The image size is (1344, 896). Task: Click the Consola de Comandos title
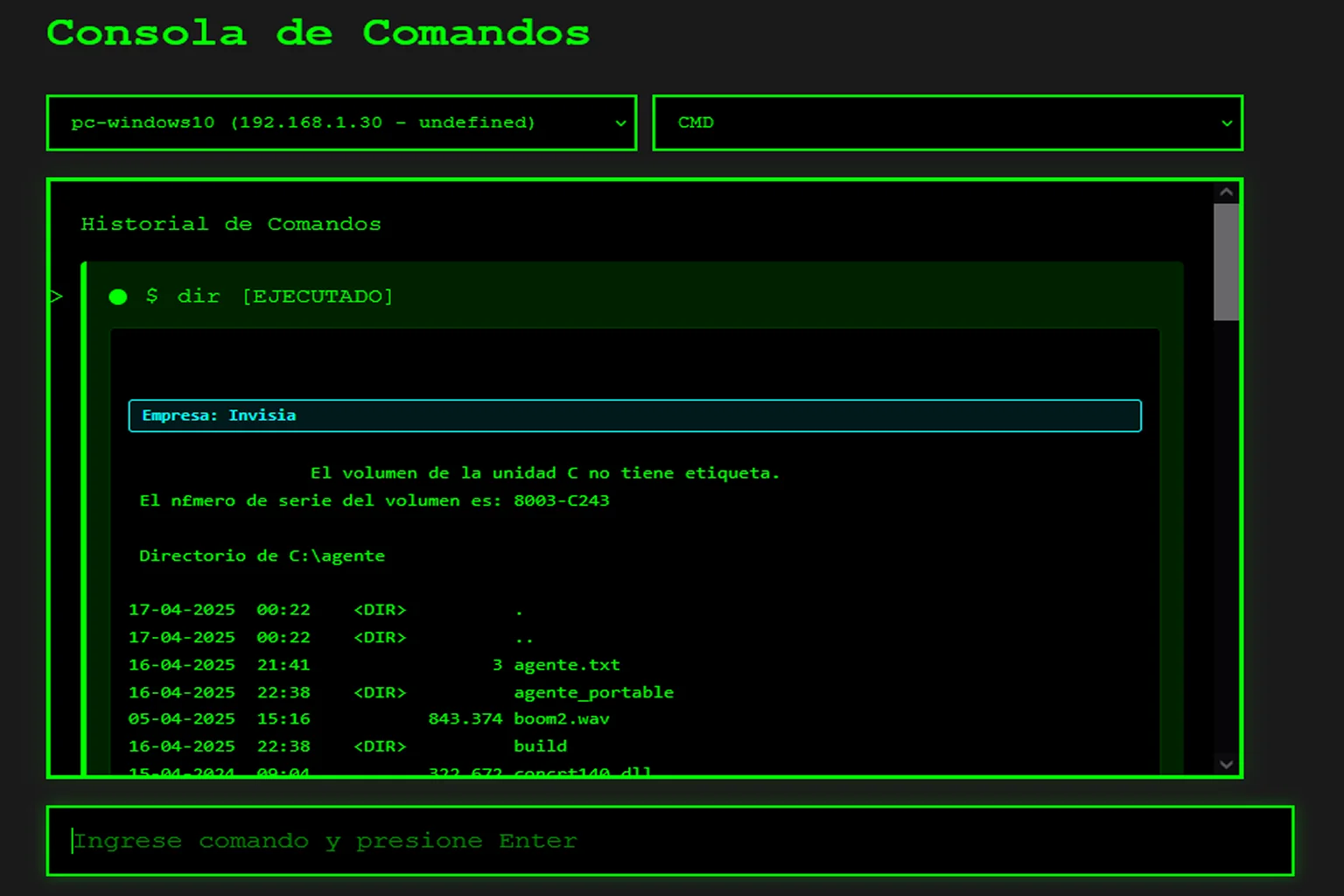319,33
